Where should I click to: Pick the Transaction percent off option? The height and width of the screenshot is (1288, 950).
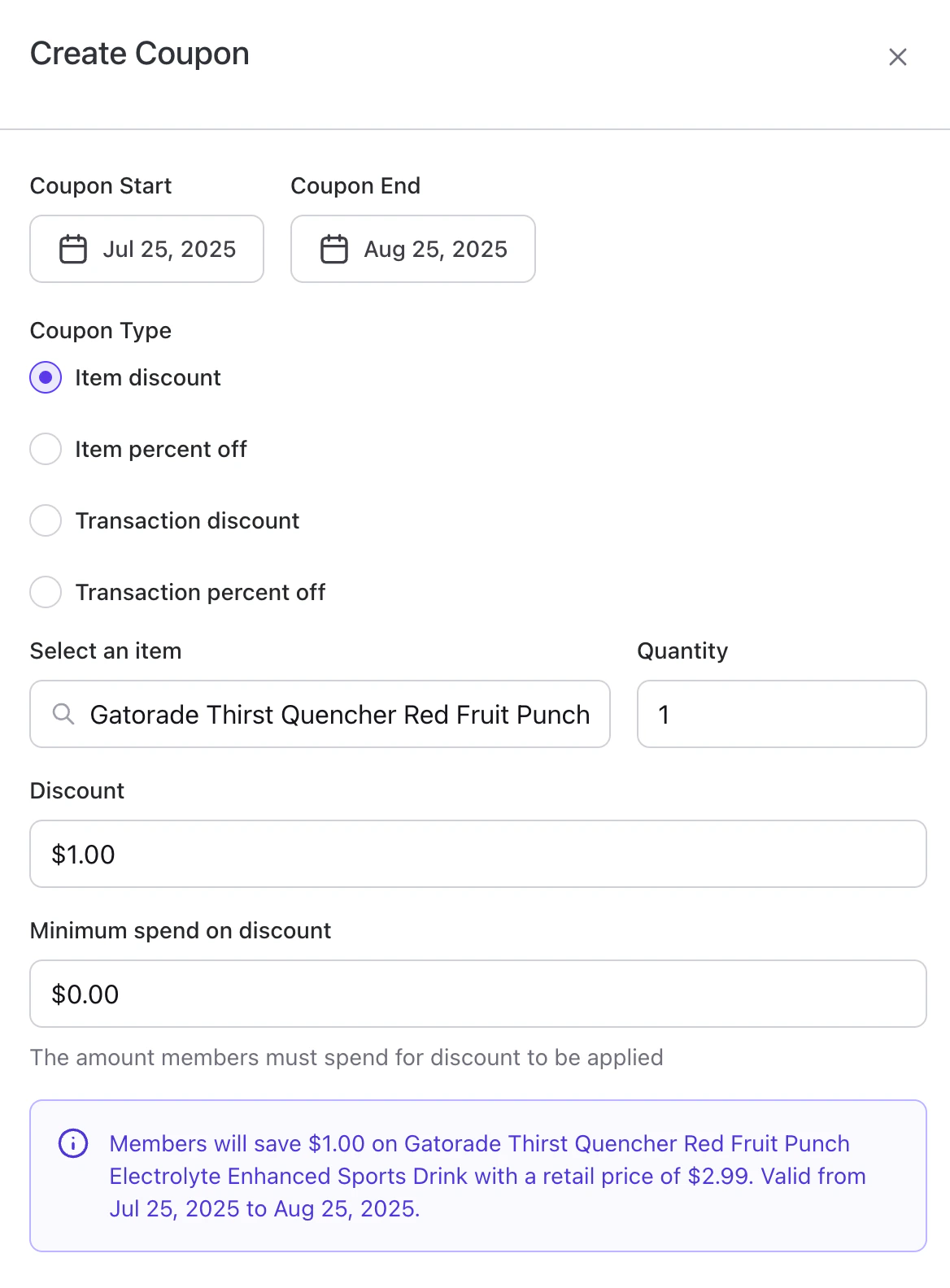46,592
